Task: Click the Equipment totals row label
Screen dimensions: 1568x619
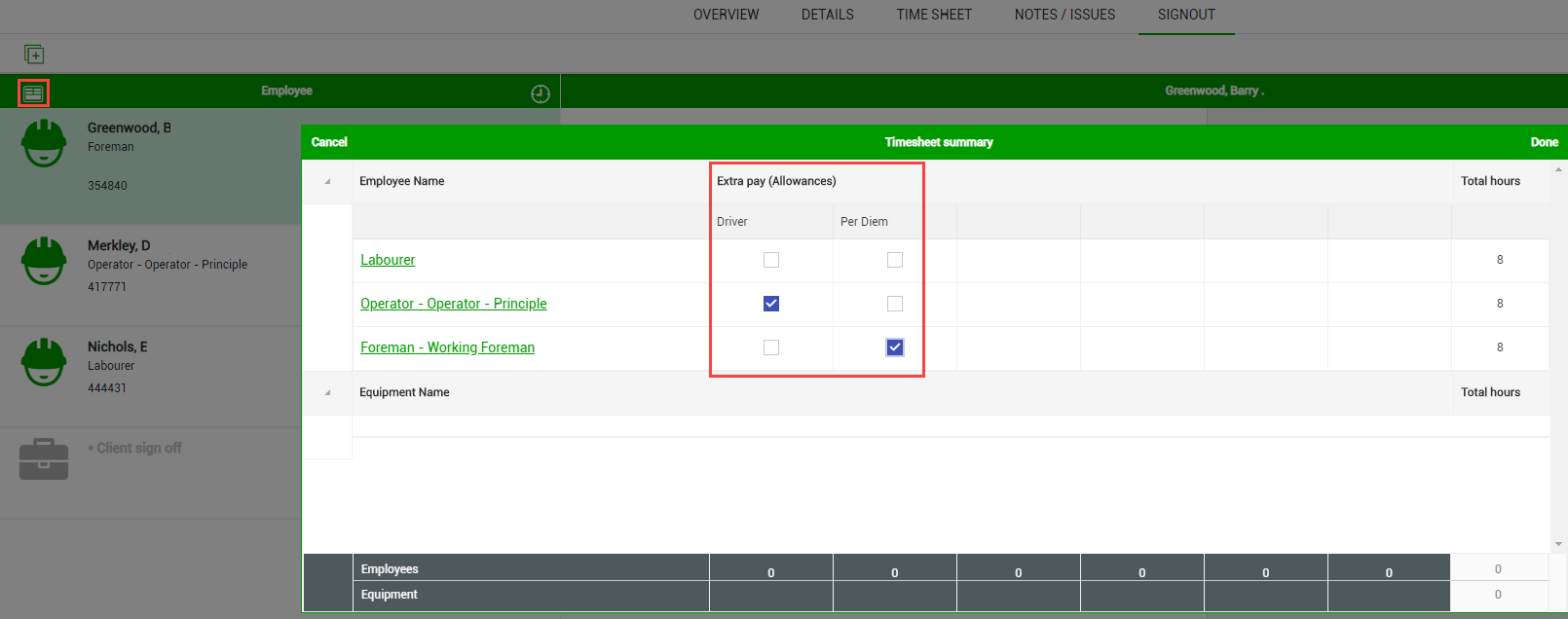Action: tap(390, 595)
